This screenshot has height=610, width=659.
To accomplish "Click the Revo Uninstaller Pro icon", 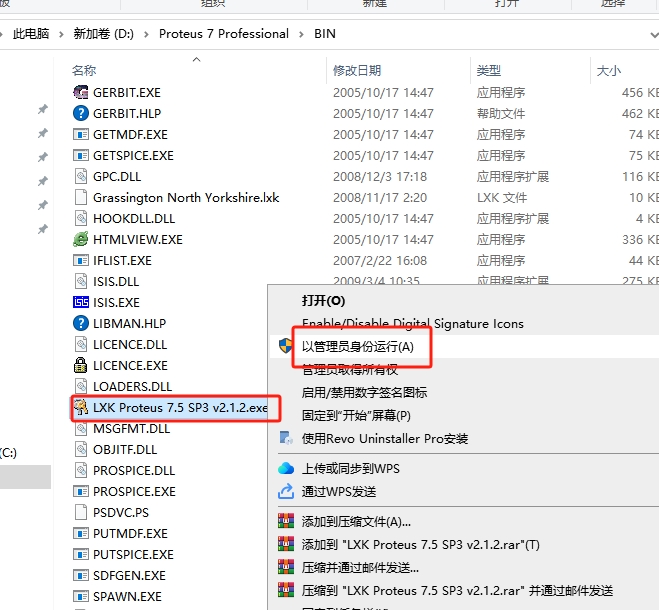I will point(286,438).
